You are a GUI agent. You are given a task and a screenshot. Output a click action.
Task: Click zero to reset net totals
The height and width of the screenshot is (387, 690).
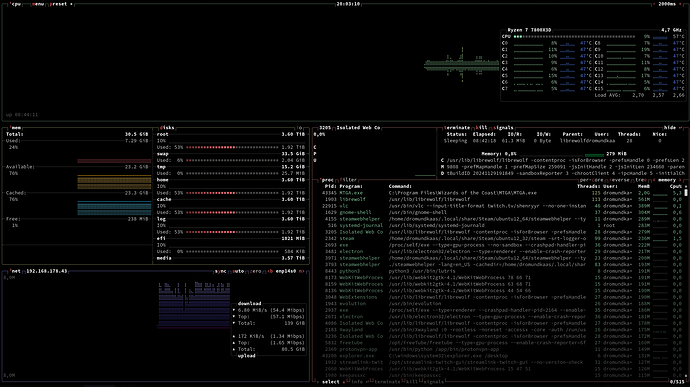[255, 271]
